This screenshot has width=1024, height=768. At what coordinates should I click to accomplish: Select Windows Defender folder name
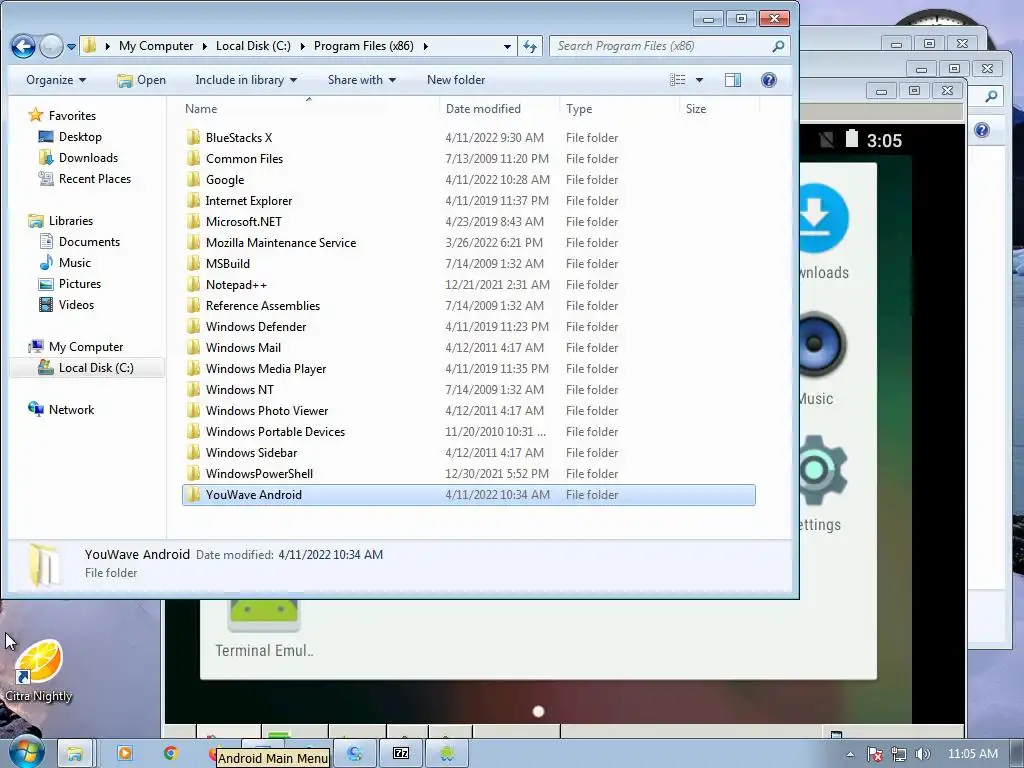(x=255, y=327)
